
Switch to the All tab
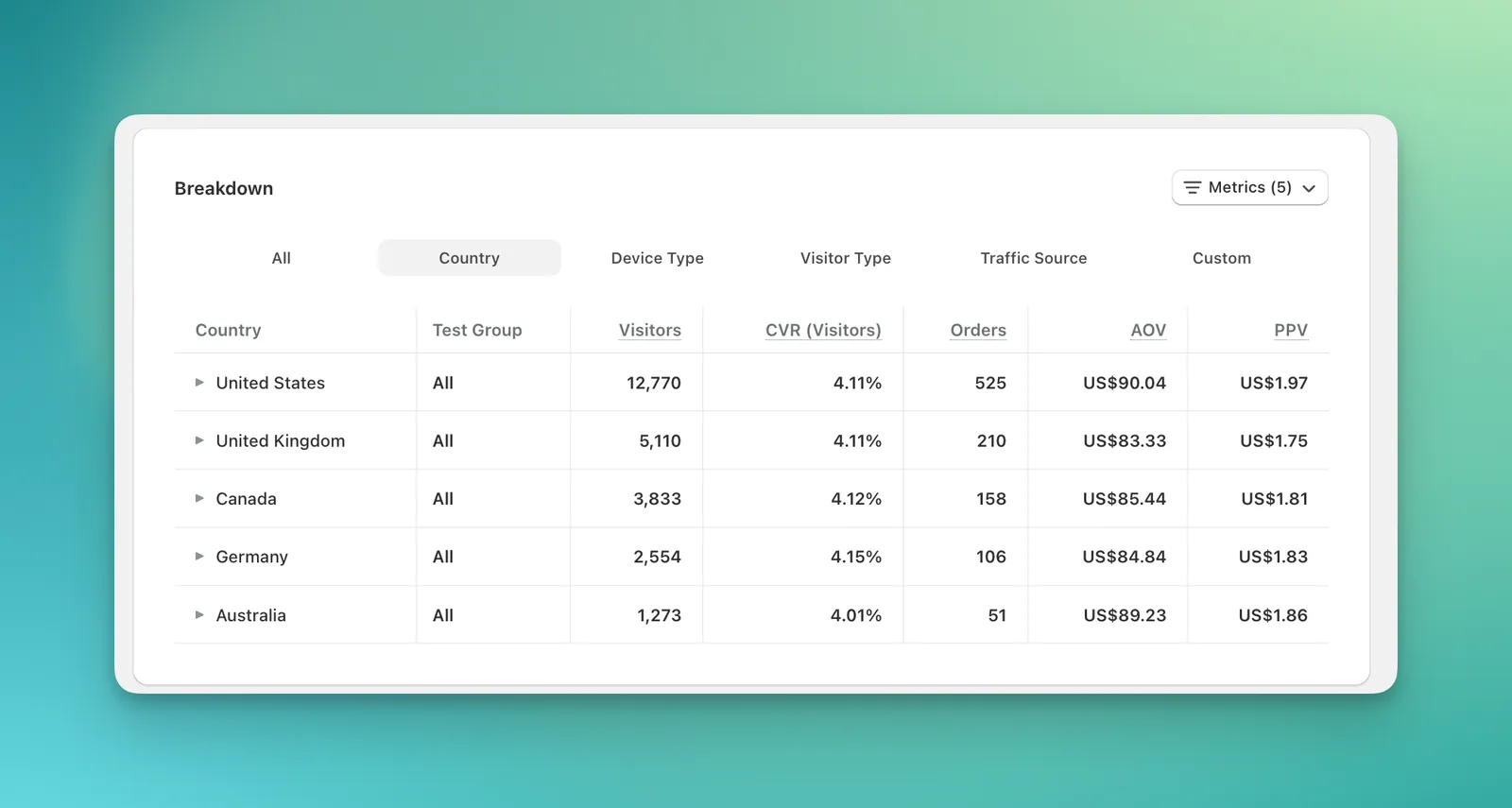pyautogui.click(x=281, y=258)
